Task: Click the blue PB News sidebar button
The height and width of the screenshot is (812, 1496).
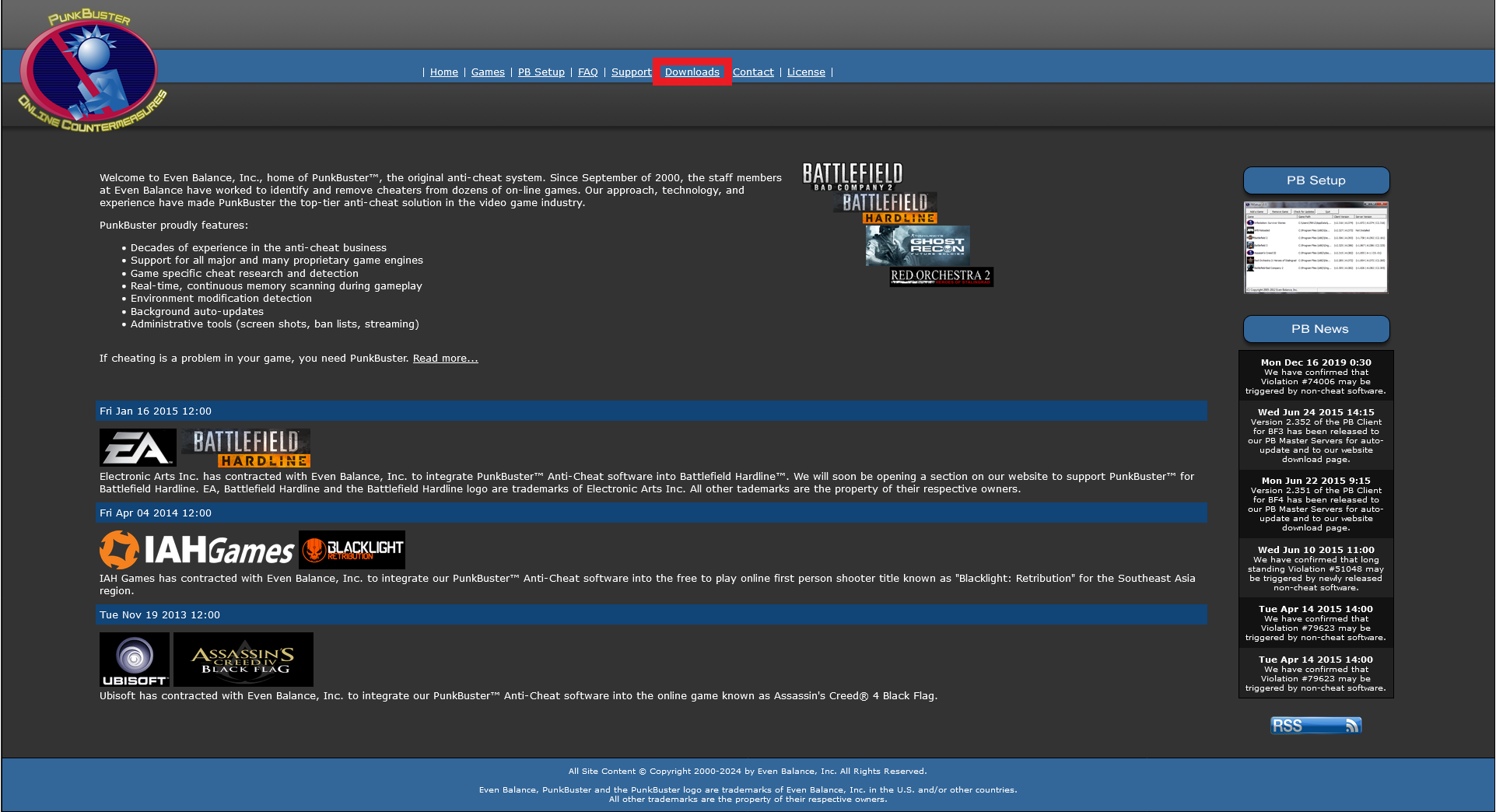Action: 1316,329
